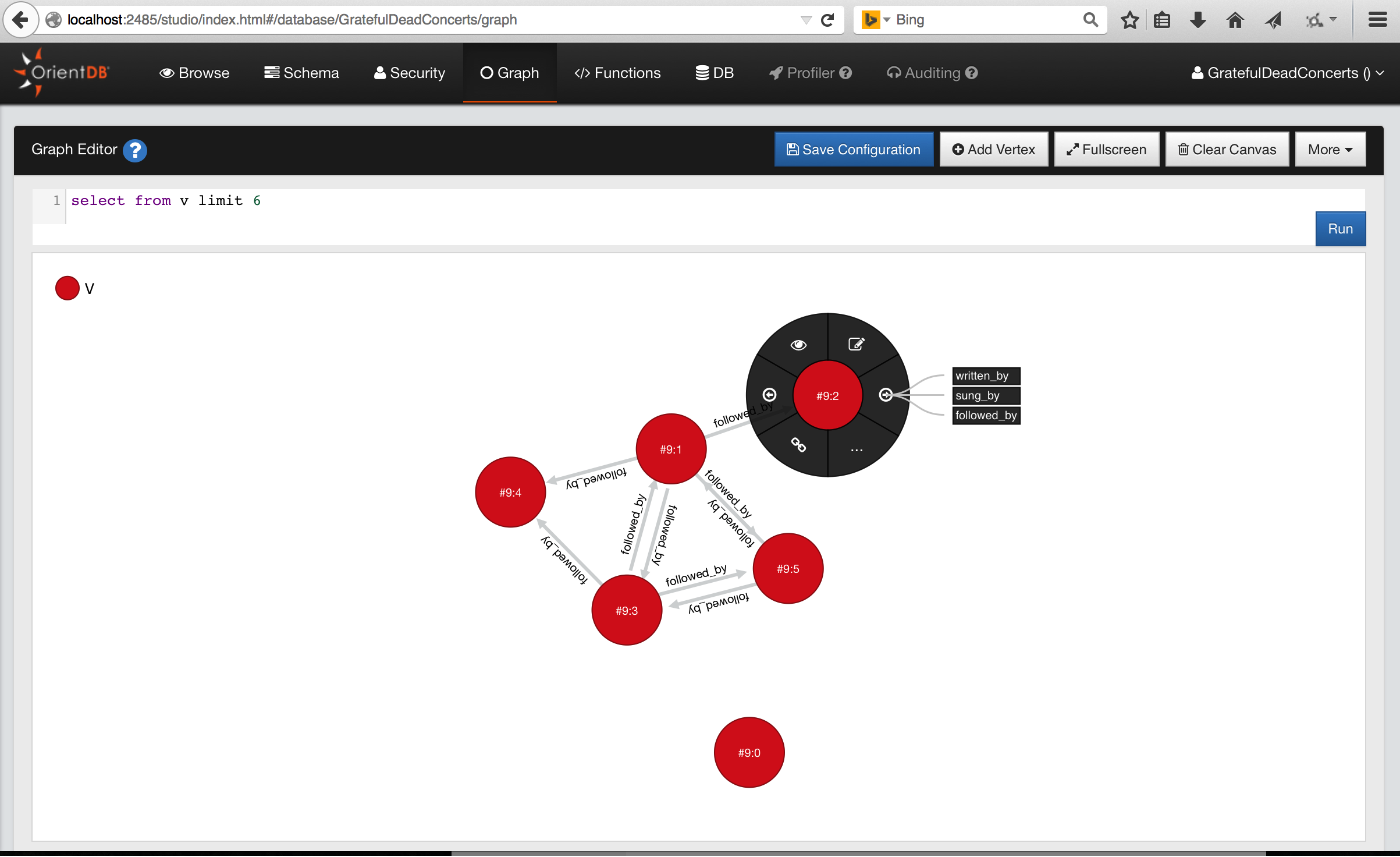Toggle Fullscreen mode for graph

click(1106, 150)
